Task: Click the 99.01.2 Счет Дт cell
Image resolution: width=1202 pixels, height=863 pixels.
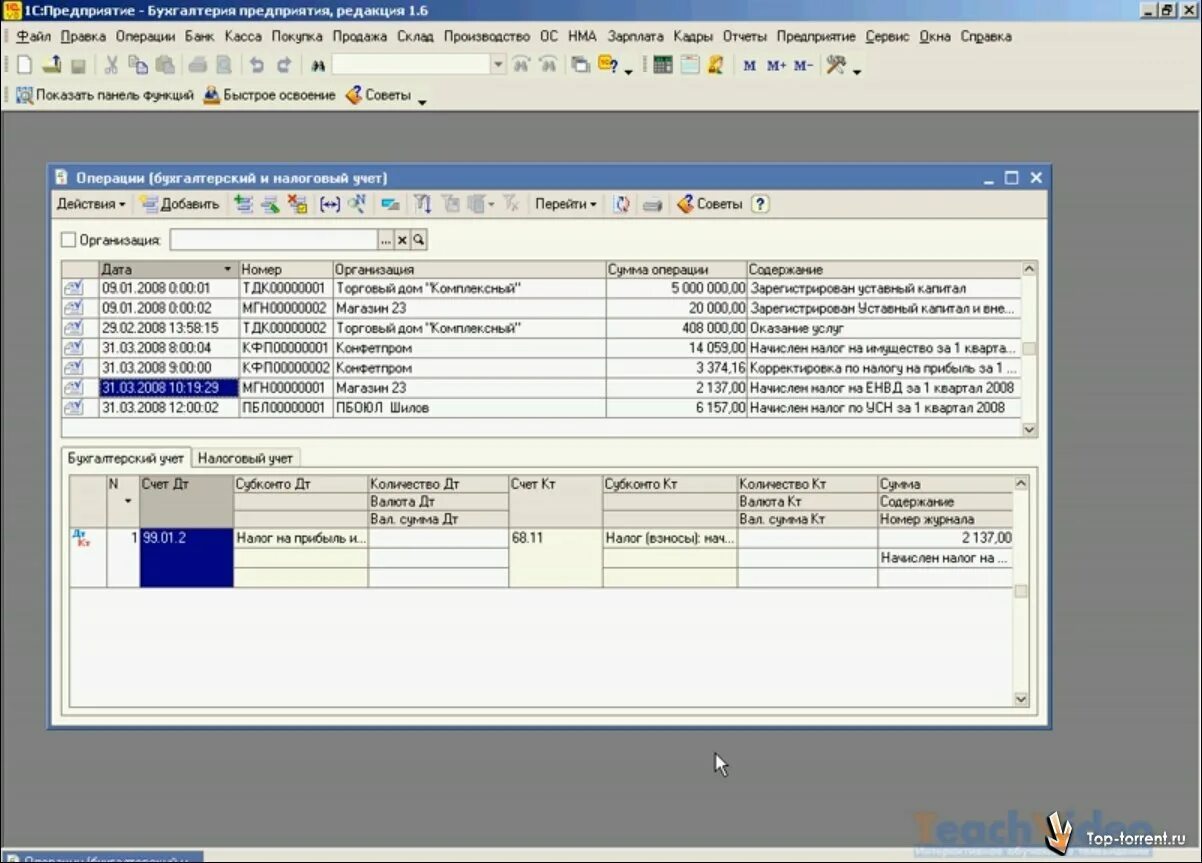Action: point(186,557)
